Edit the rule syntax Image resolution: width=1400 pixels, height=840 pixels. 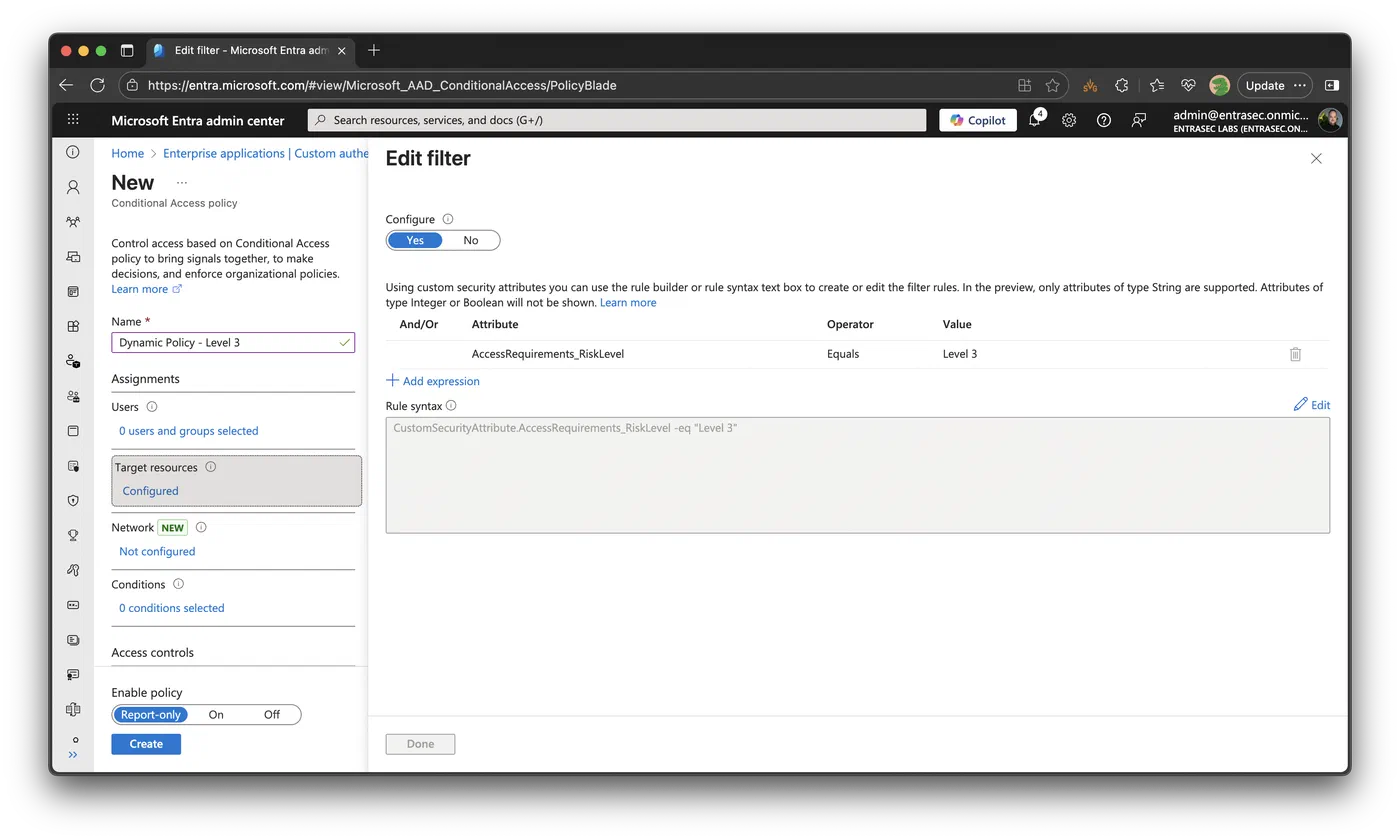click(1312, 405)
